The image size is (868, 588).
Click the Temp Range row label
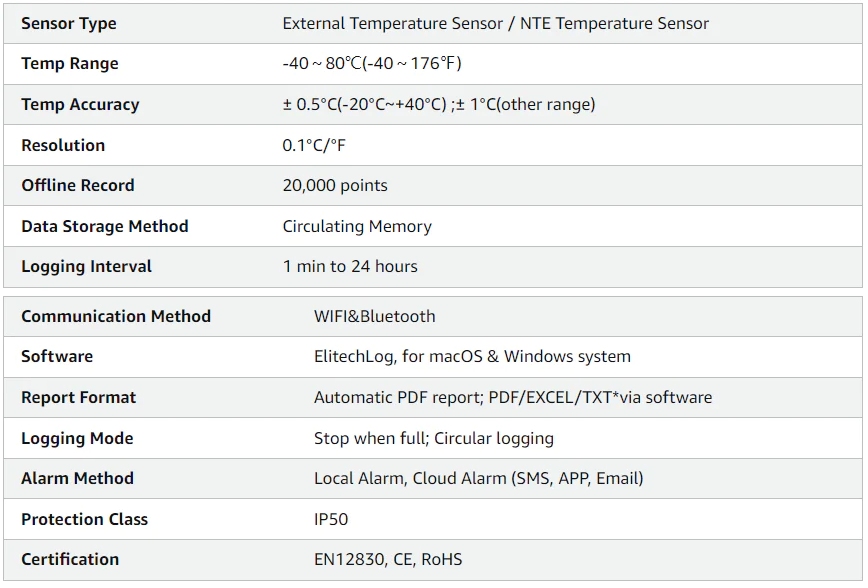click(x=70, y=64)
